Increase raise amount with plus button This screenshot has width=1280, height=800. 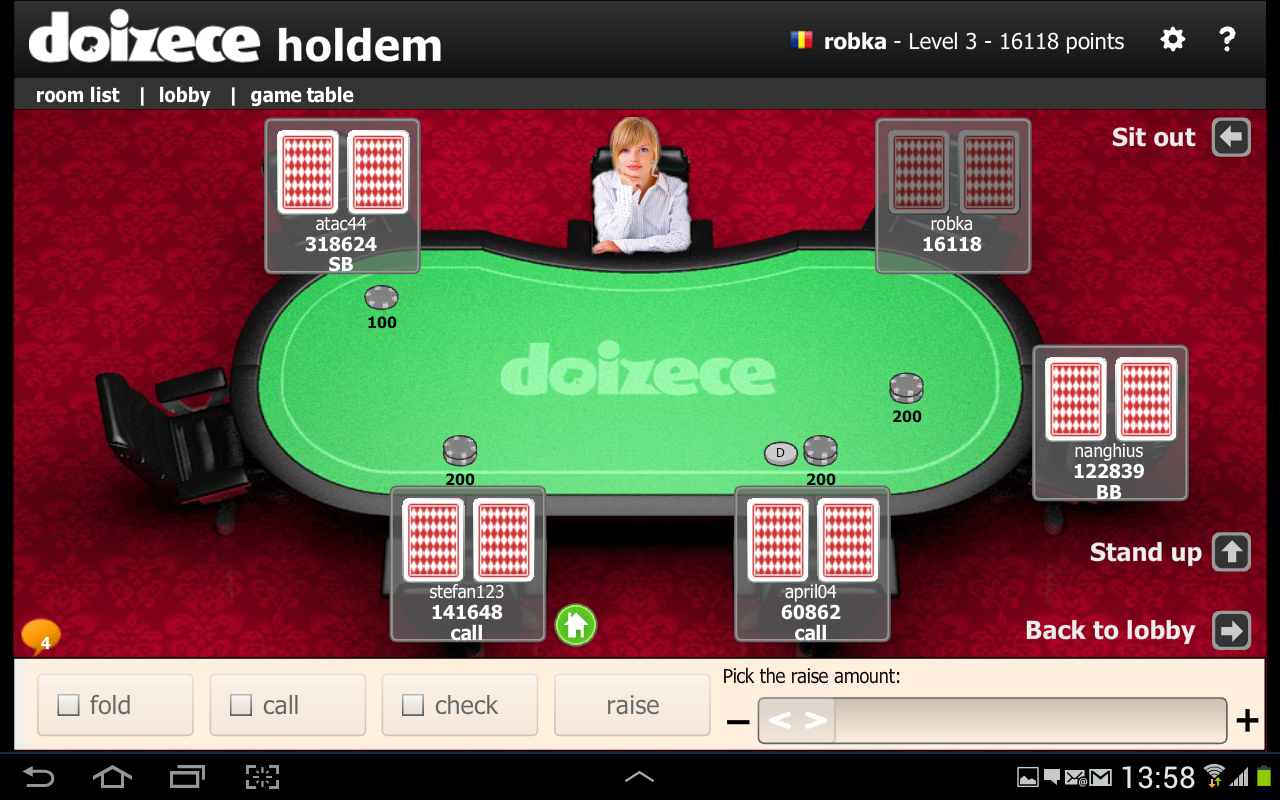tap(1247, 720)
